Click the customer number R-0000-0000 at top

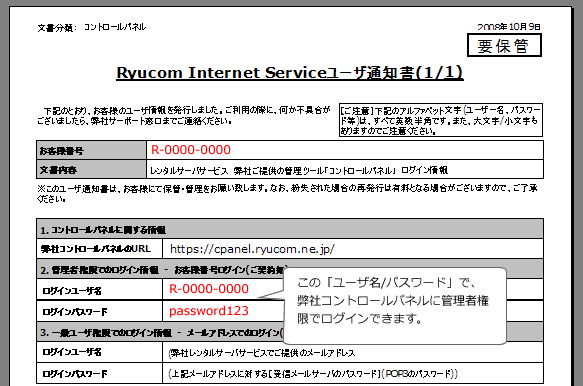coord(191,150)
